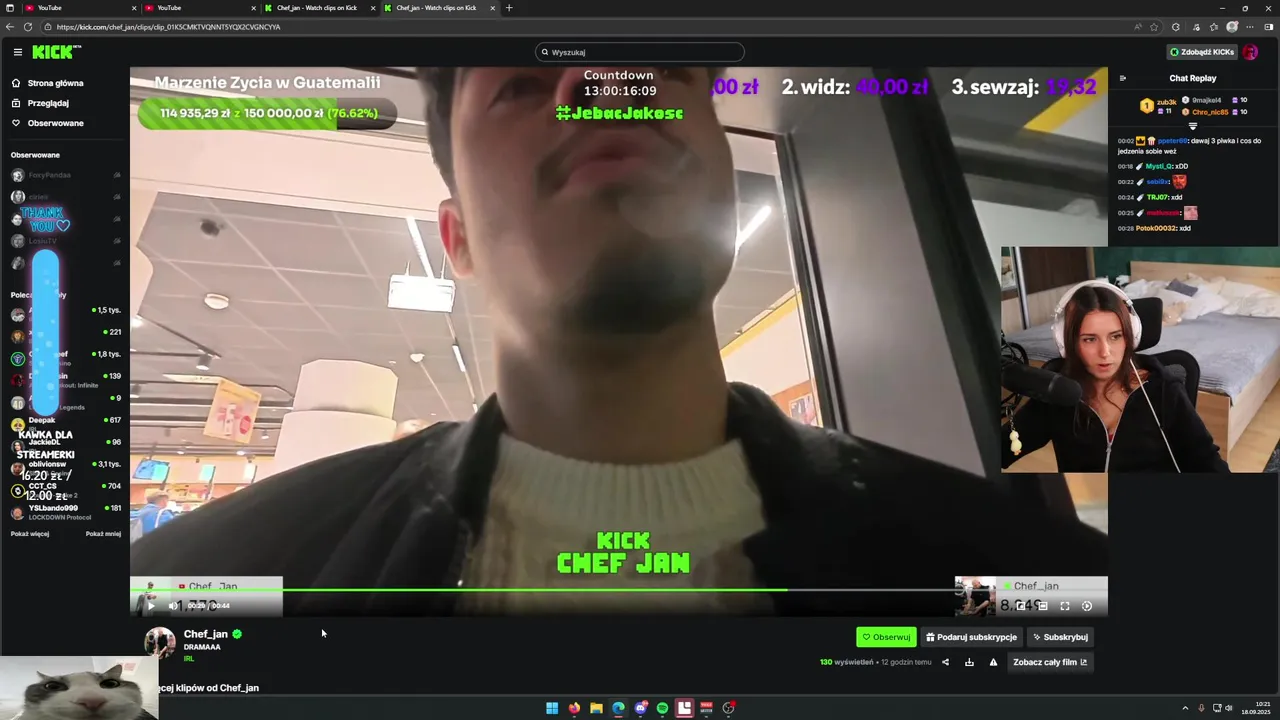The image size is (1280, 720).
Task: Enter fullscreen mode in player
Action: (x=1065, y=605)
